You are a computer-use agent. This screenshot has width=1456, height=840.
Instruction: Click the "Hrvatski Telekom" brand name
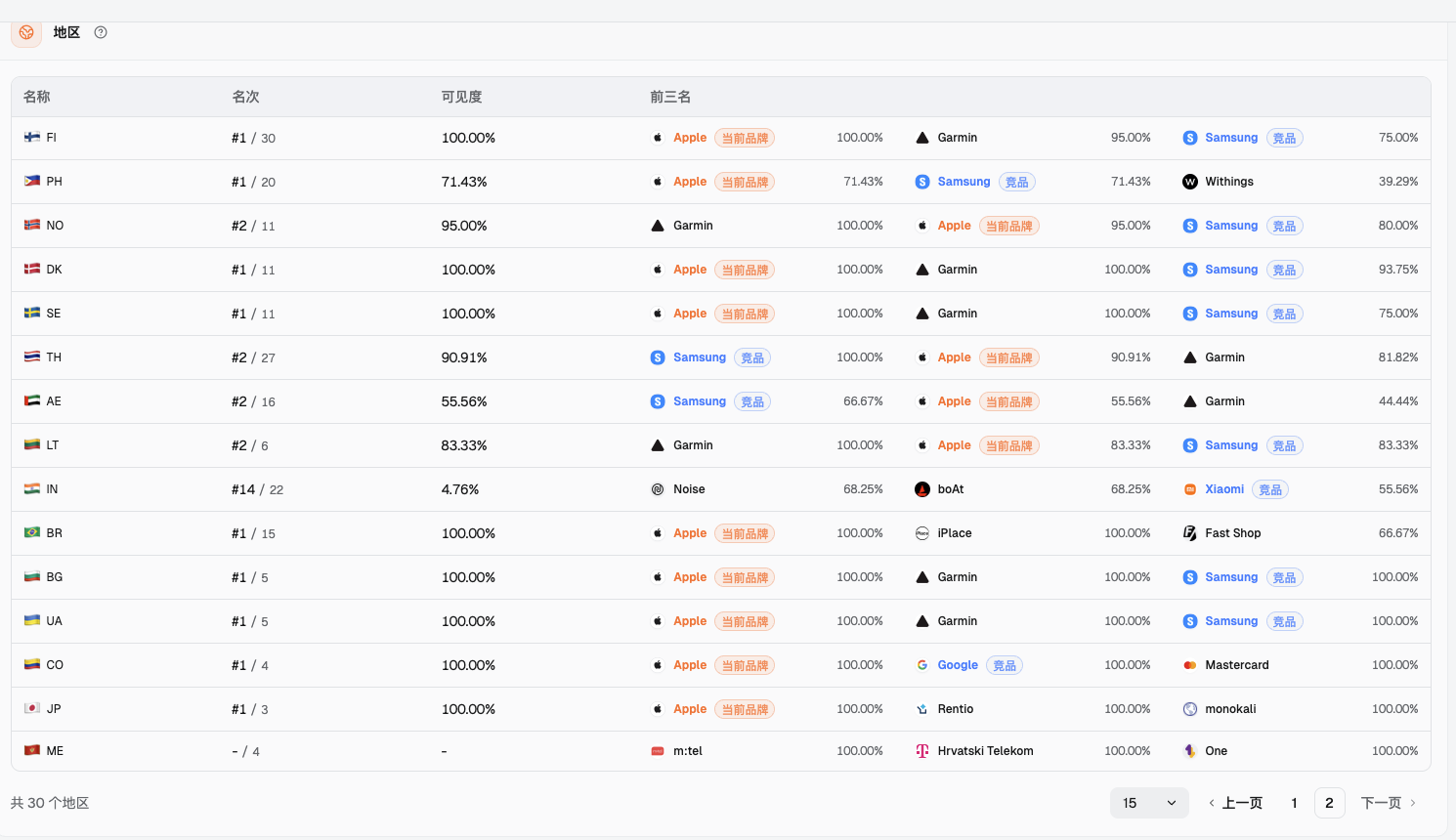(x=985, y=751)
